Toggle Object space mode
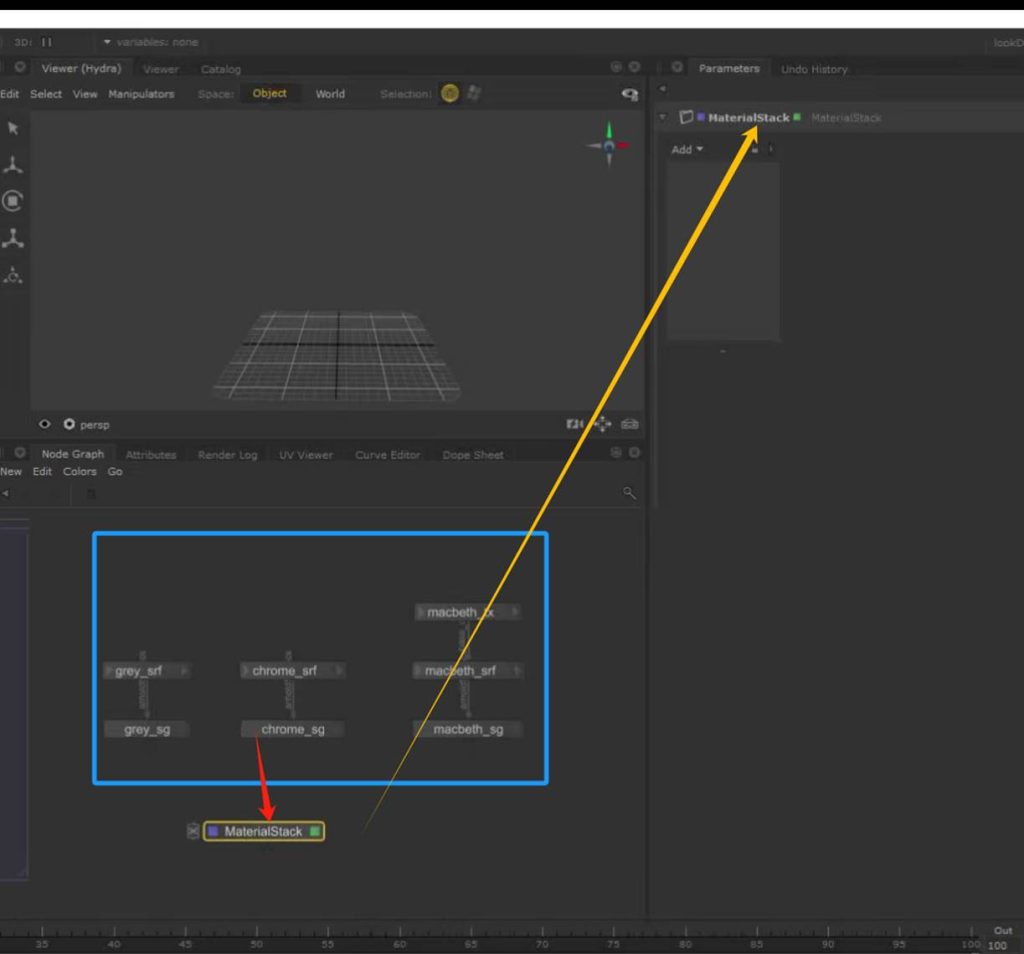The height and width of the screenshot is (954, 1024). [x=269, y=94]
